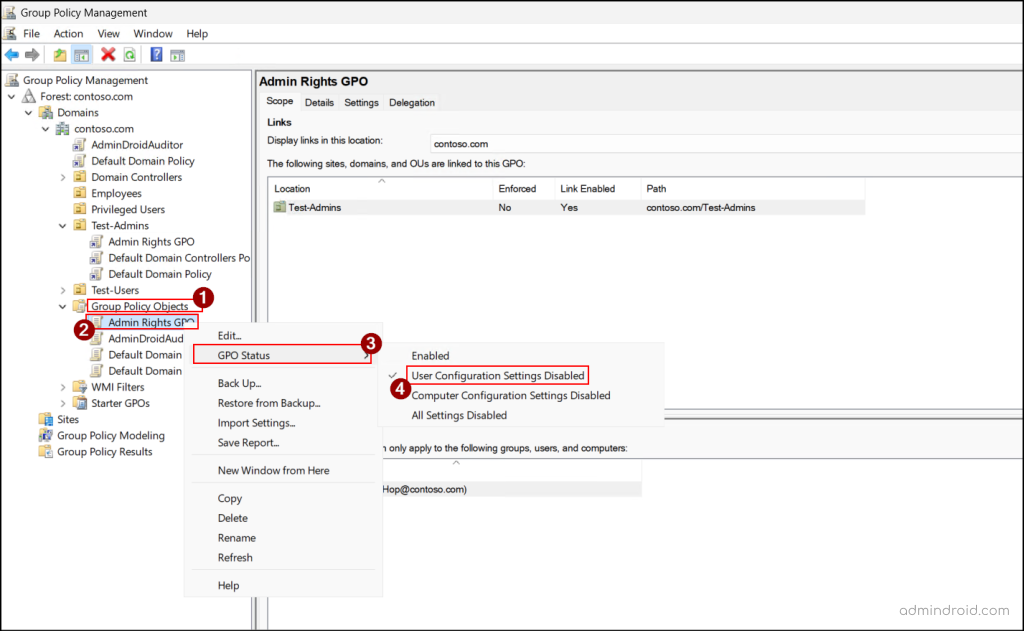
Task: Select the Refresh icon in the toolbar
Action: [129, 55]
